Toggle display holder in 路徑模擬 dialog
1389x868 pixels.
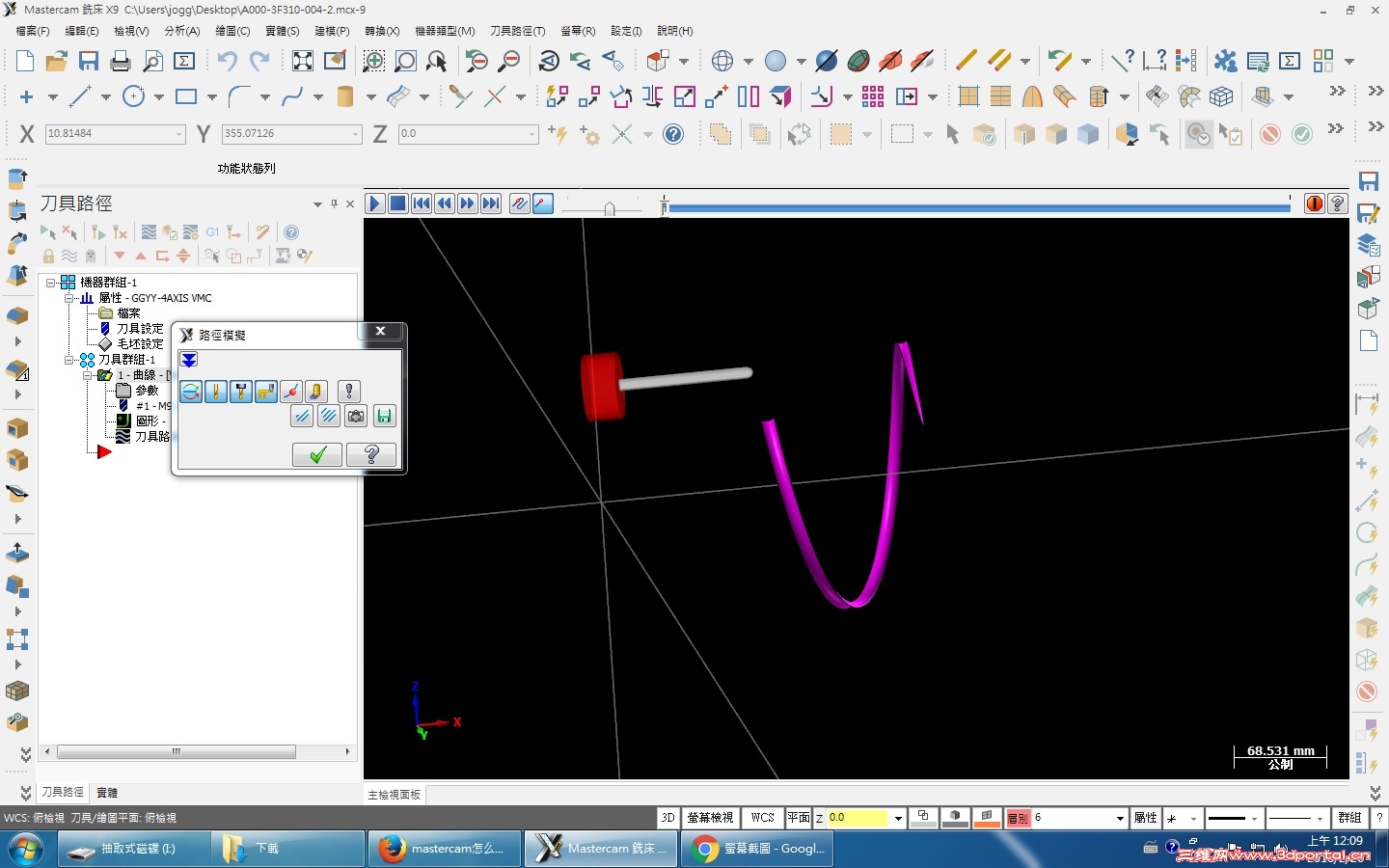(x=241, y=391)
